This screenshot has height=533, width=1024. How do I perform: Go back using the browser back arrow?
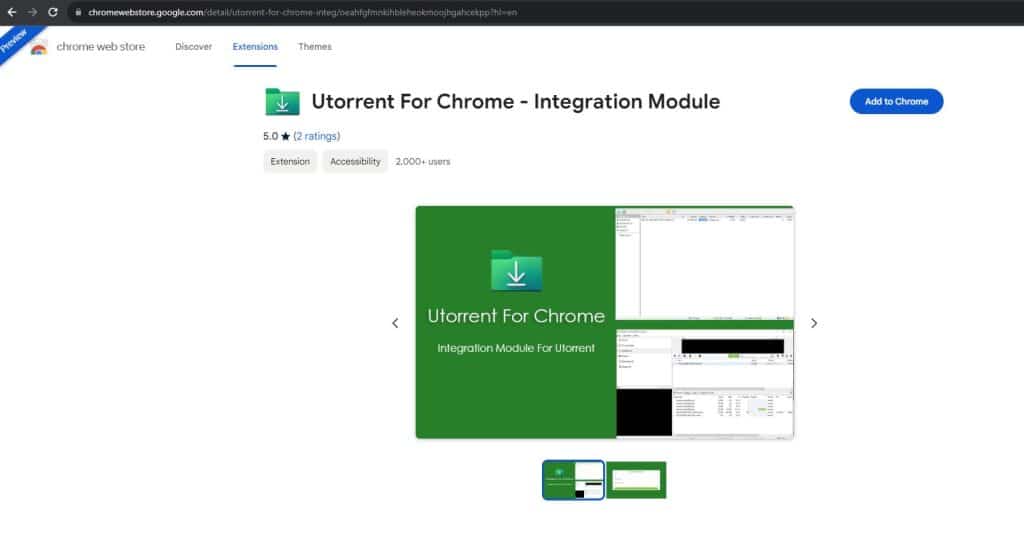pos(12,12)
